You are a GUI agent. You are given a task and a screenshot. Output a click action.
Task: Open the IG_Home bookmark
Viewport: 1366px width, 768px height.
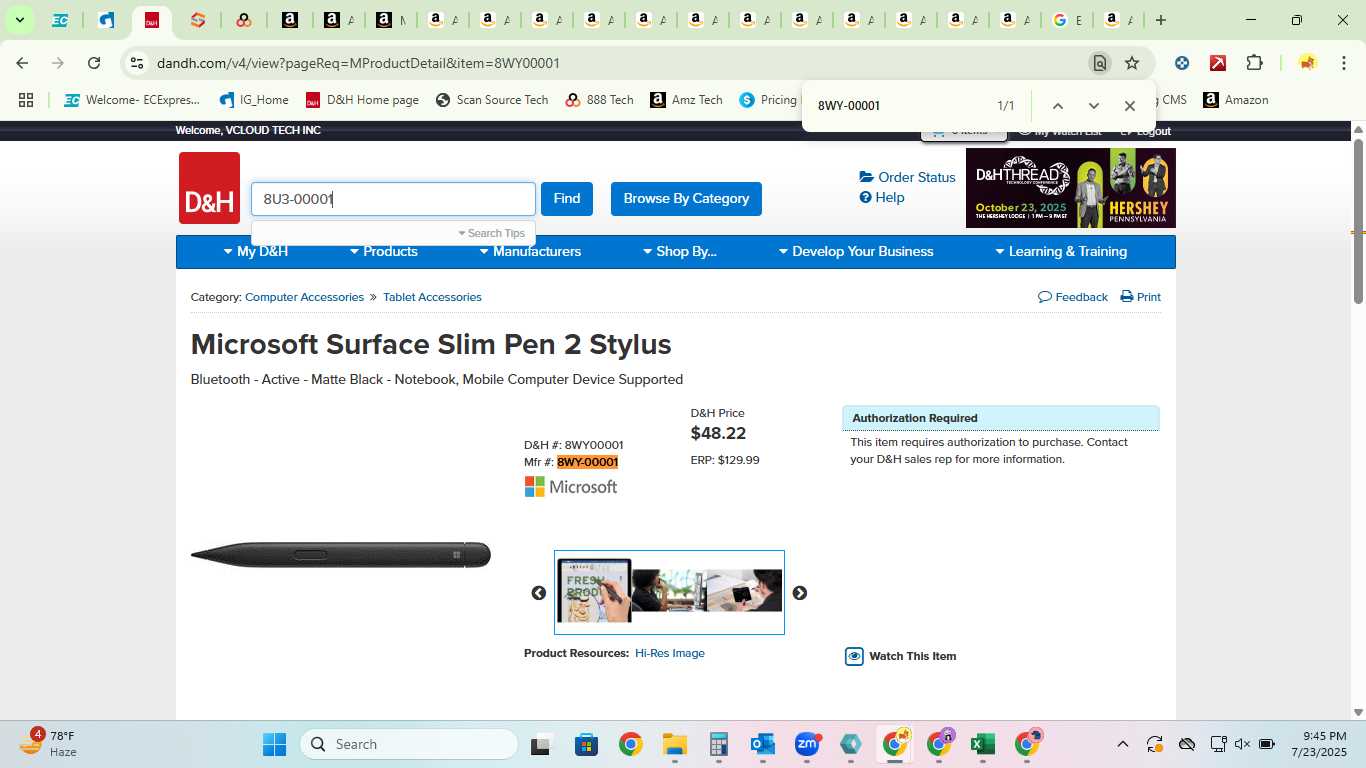click(x=254, y=100)
